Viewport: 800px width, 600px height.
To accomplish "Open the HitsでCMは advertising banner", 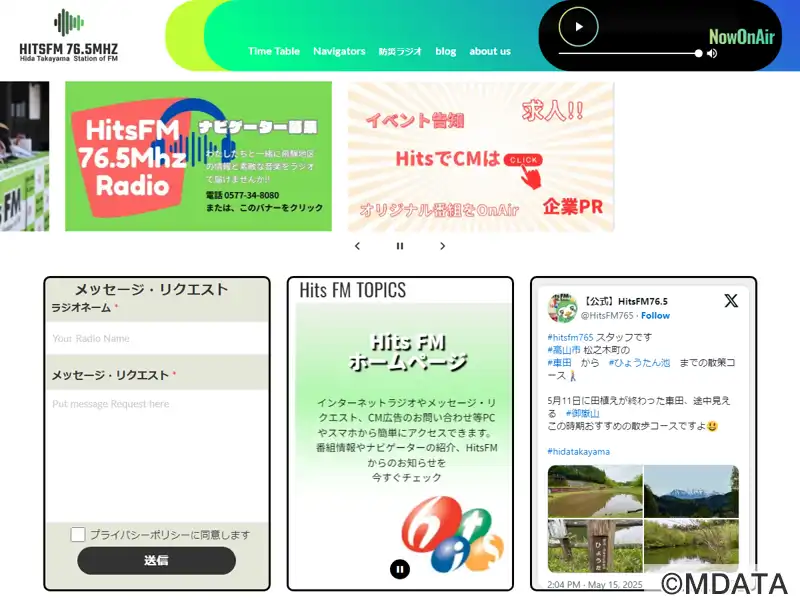I will (481, 157).
